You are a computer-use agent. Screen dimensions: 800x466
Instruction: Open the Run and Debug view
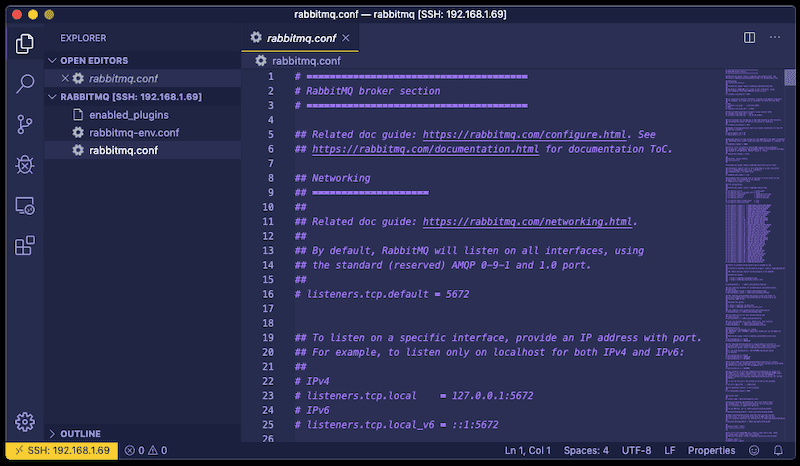[24, 165]
